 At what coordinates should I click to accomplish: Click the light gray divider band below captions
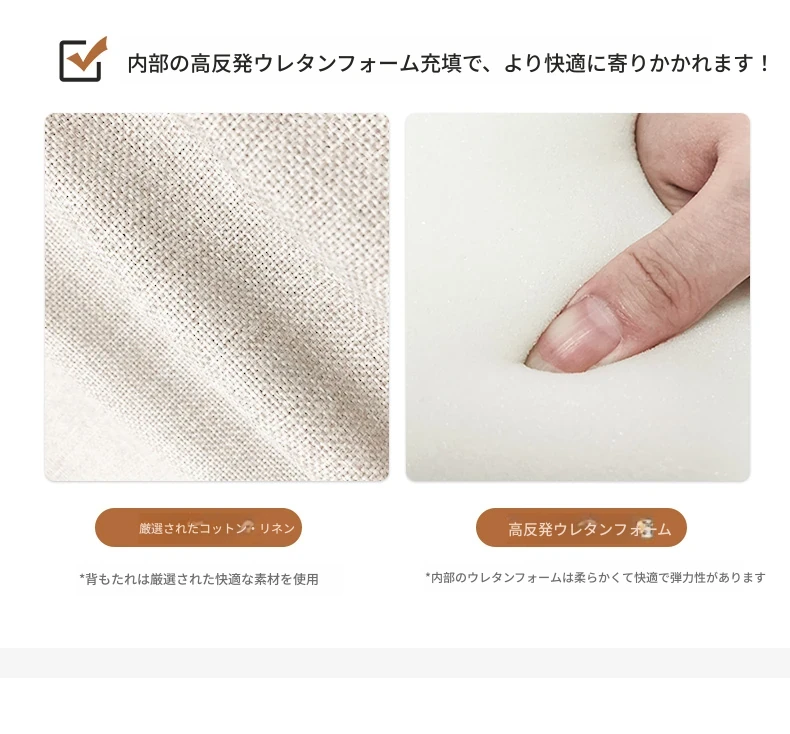(395, 662)
